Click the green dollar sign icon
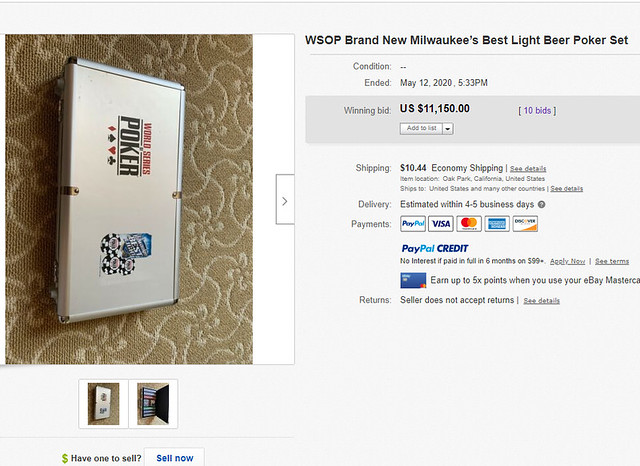This screenshot has width=640, height=466. (x=65, y=458)
